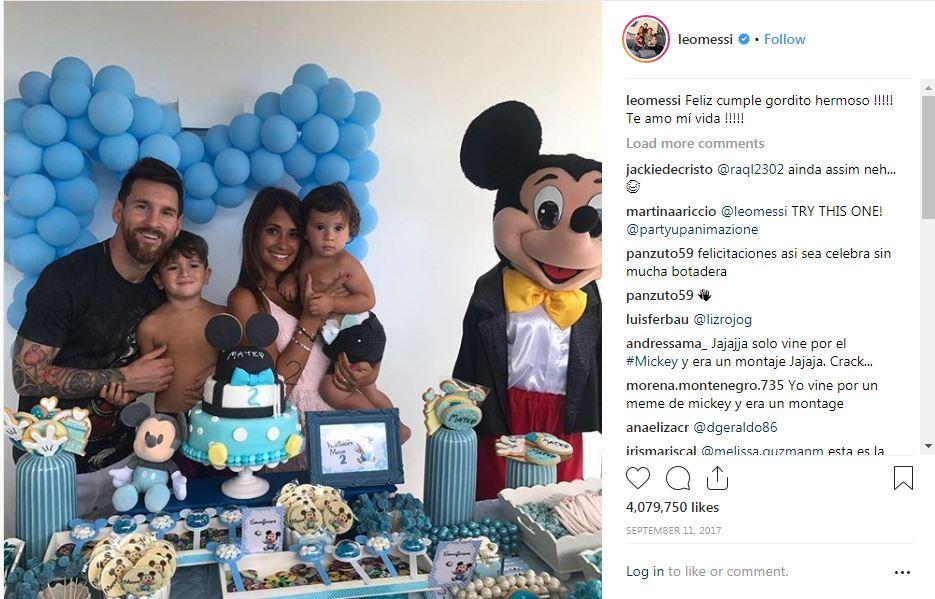The image size is (935, 599).
Task: Open the September 11, 2017 timestamp
Action: [x=673, y=530]
